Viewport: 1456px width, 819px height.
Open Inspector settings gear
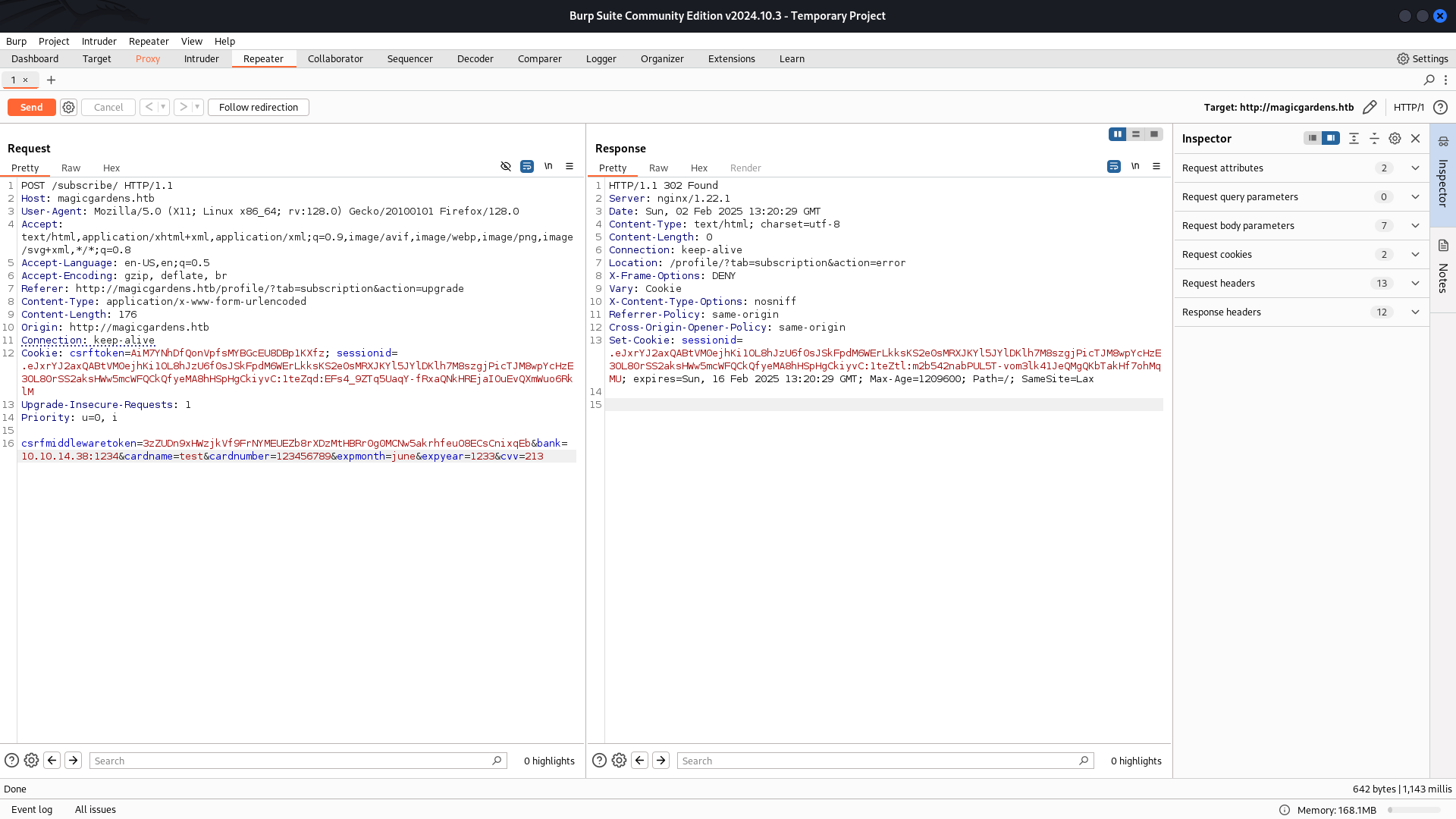point(1395,138)
